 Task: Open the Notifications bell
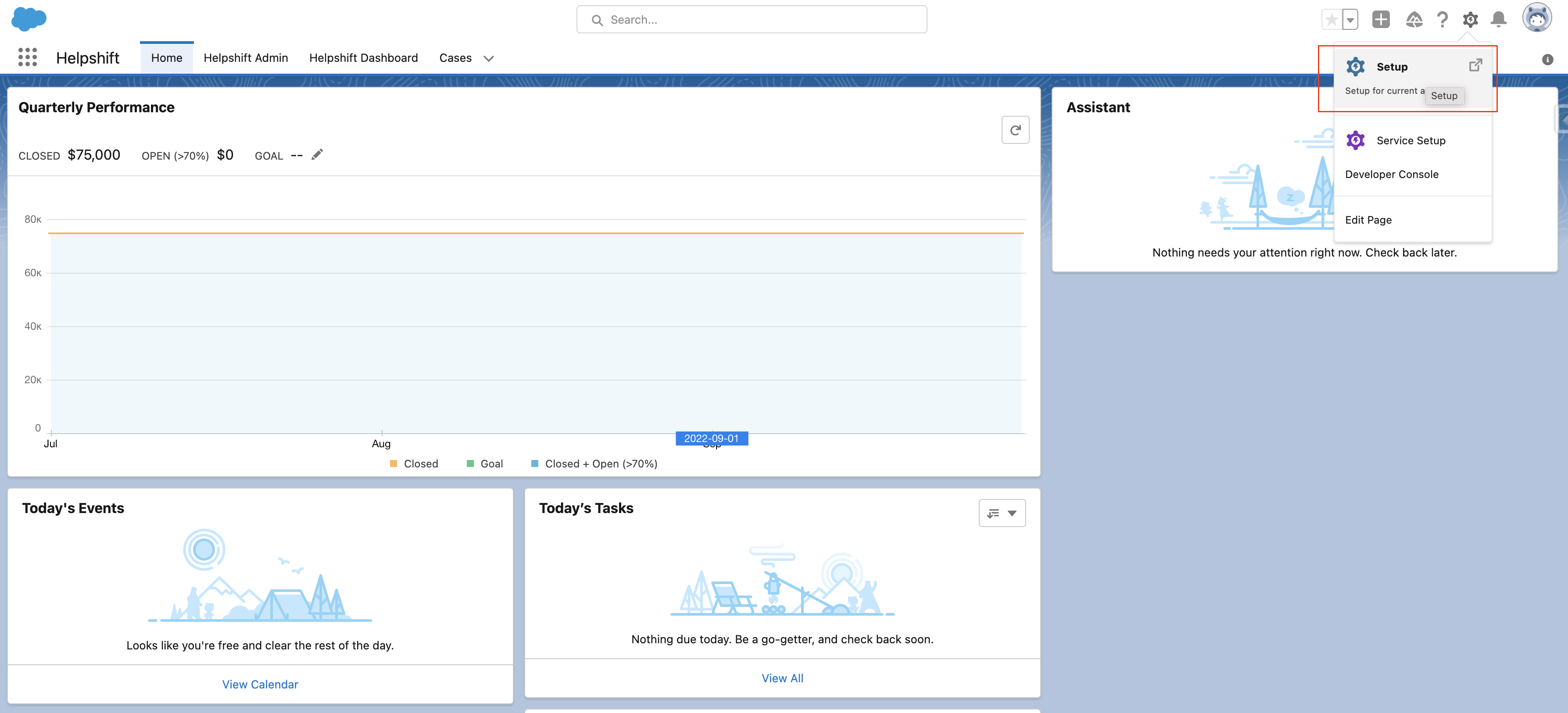point(1498,20)
